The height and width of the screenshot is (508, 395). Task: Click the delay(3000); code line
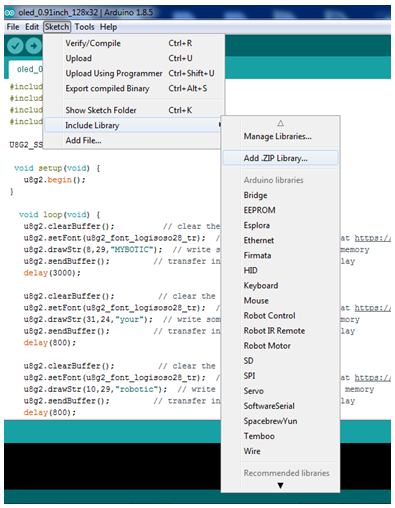[52, 273]
